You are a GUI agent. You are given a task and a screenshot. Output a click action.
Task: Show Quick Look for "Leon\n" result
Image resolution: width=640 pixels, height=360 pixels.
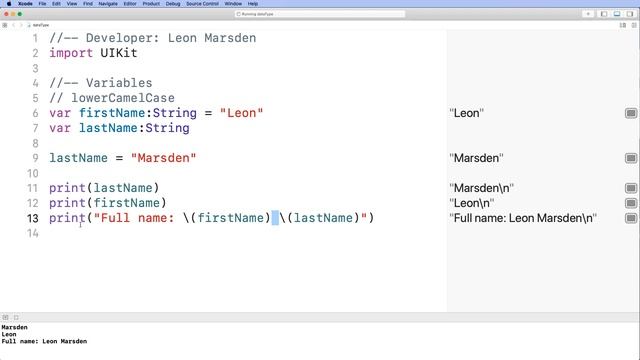coord(631,203)
